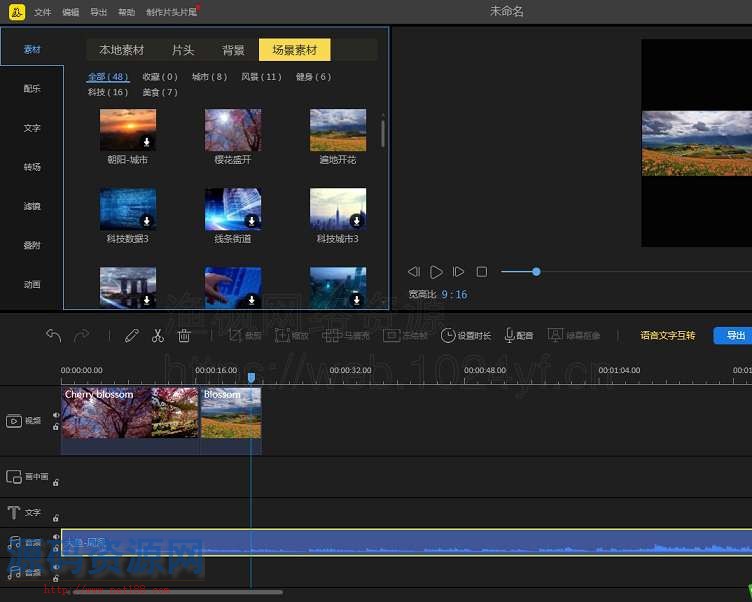This screenshot has width=752, height=602.
Task: Apply the mosaic (马赛克) tool
Action: (x=345, y=335)
